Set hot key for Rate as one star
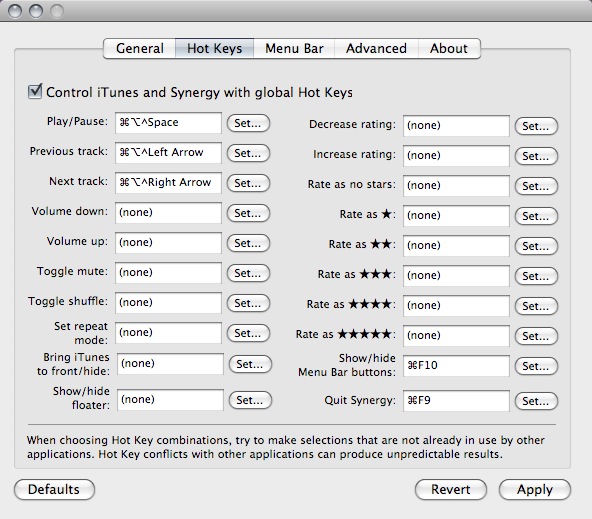Screen dimensions: 592x519 tap(536, 216)
